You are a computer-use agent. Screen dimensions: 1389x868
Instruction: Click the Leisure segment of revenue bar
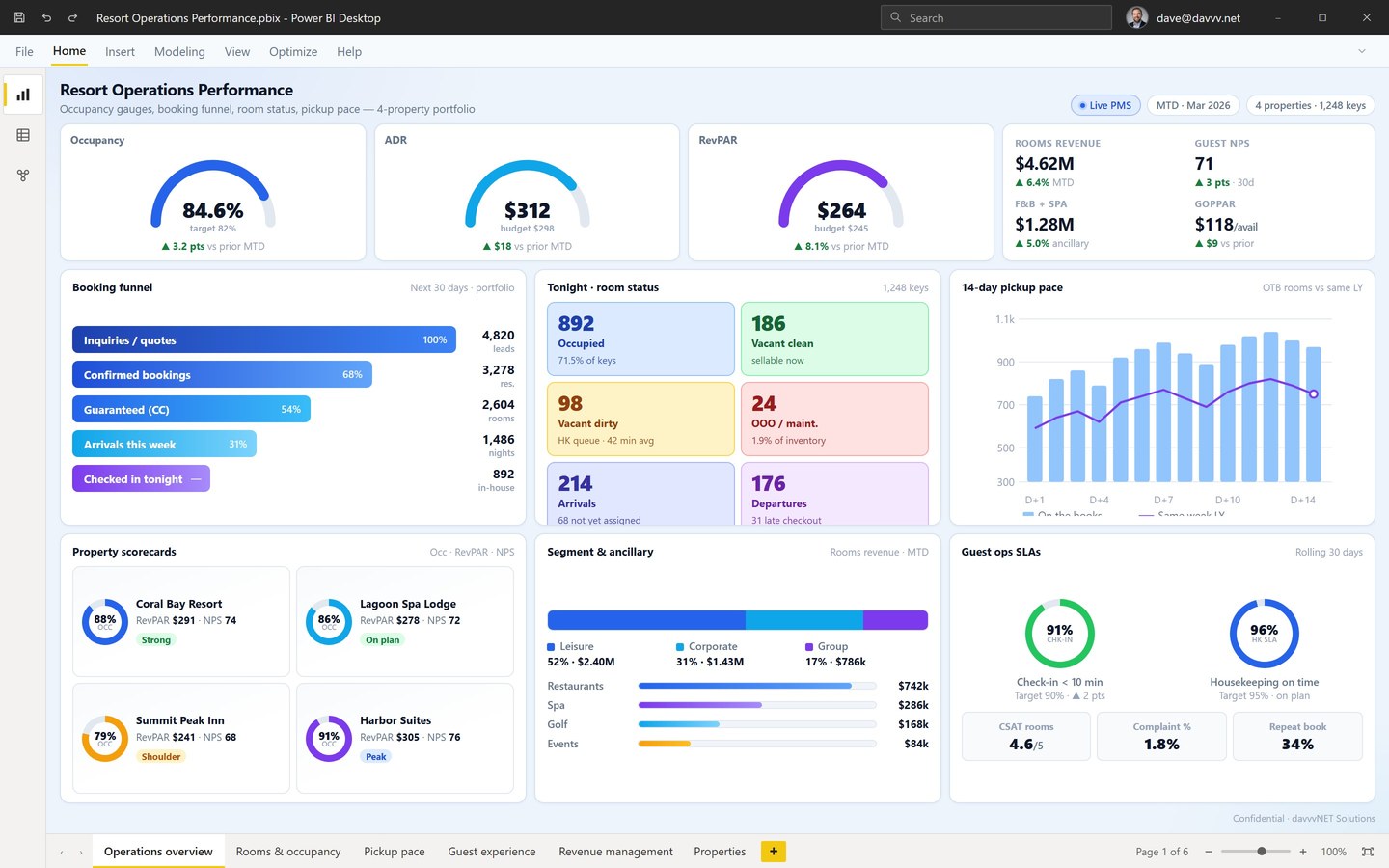pyautogui.click(x=646, y=619)
